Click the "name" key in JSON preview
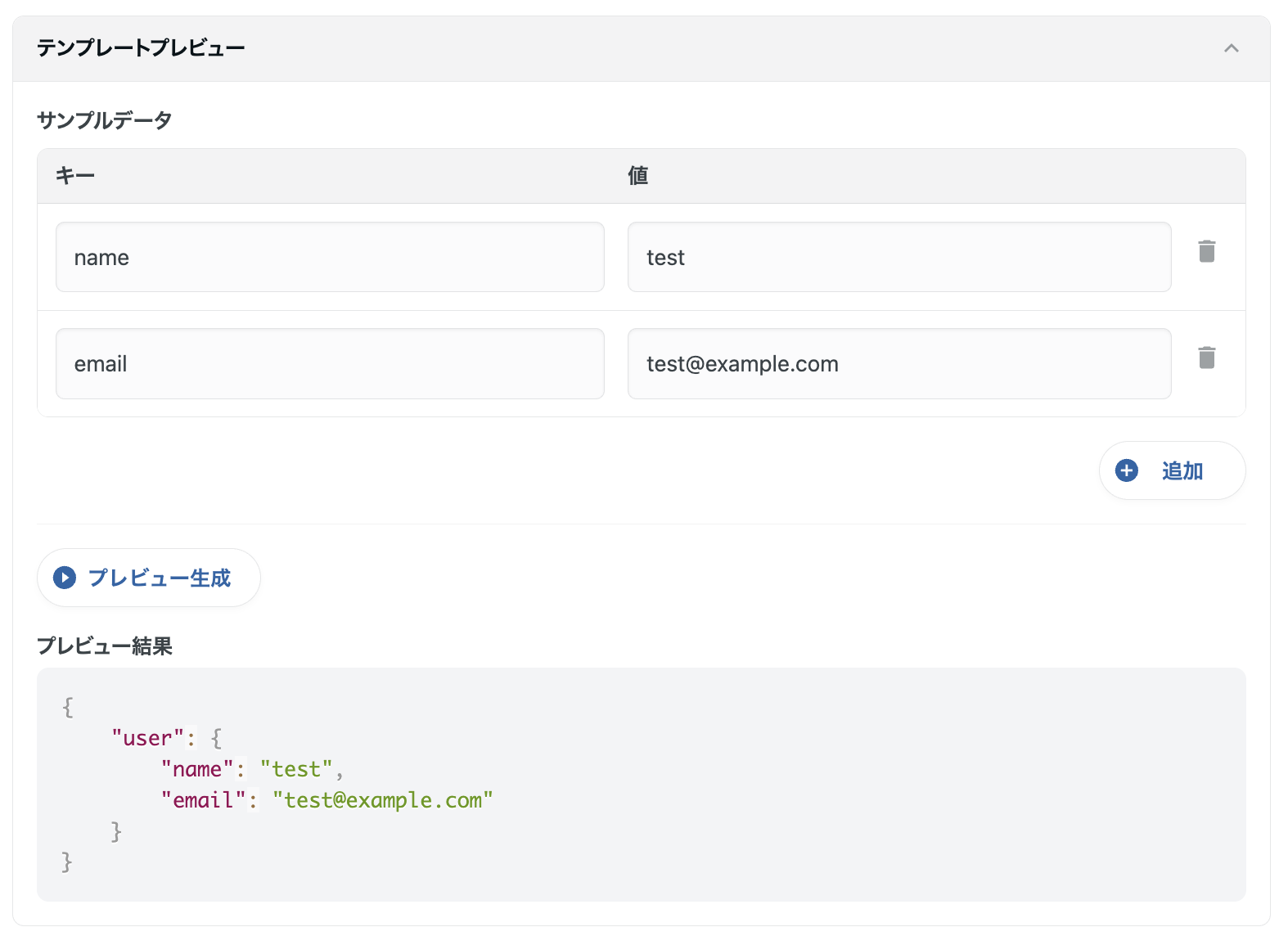 [x=197, y=769]
